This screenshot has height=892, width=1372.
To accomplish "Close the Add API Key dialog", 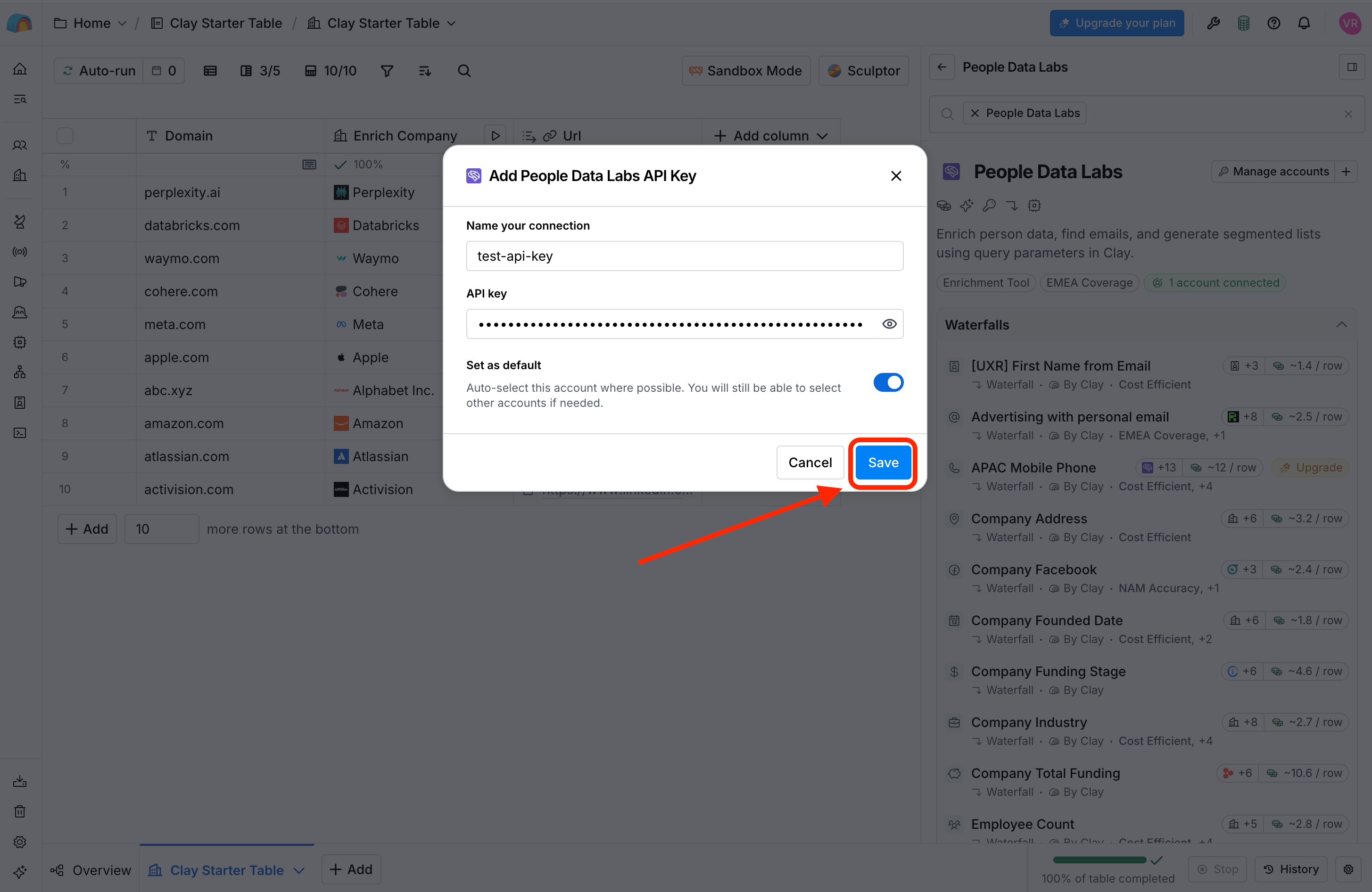I will (x=896, y=176).
